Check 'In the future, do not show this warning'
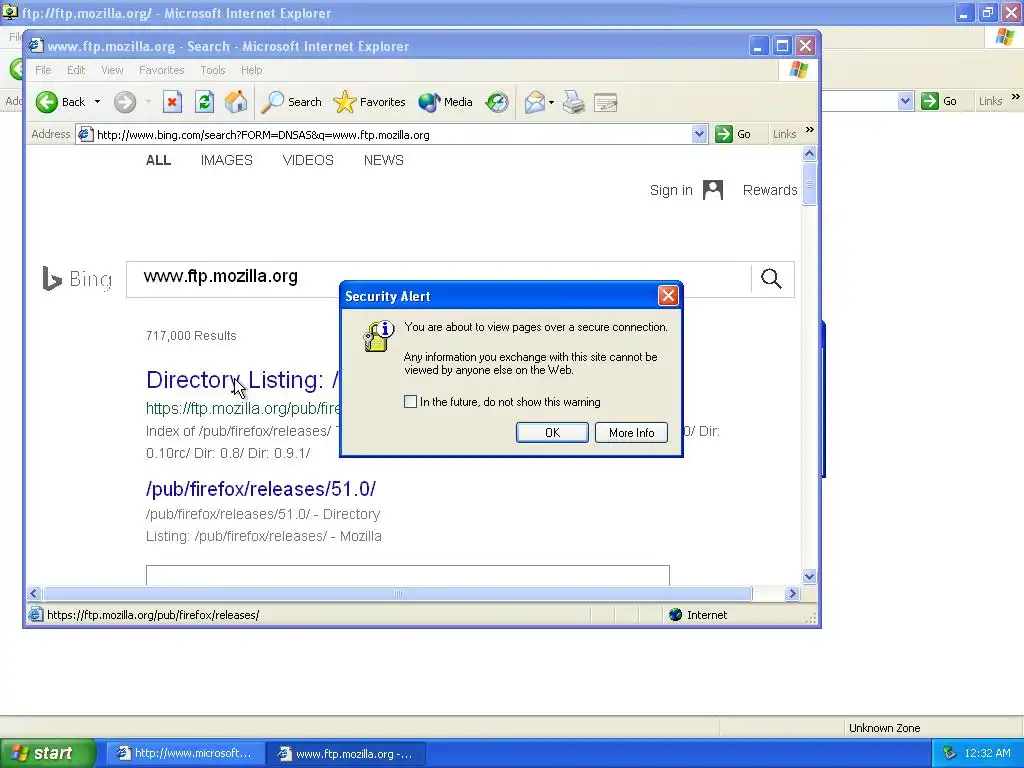 tap(410, 402)
